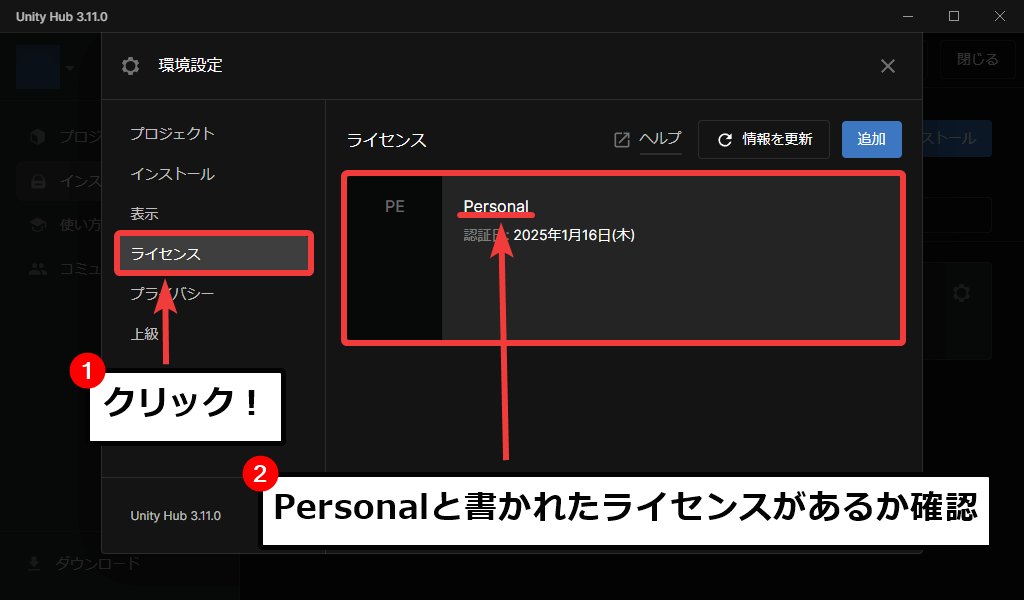Click the ダウンロード icon at the bottom left
This screenshot has width=1024, height=600.
tap(34, 563)
